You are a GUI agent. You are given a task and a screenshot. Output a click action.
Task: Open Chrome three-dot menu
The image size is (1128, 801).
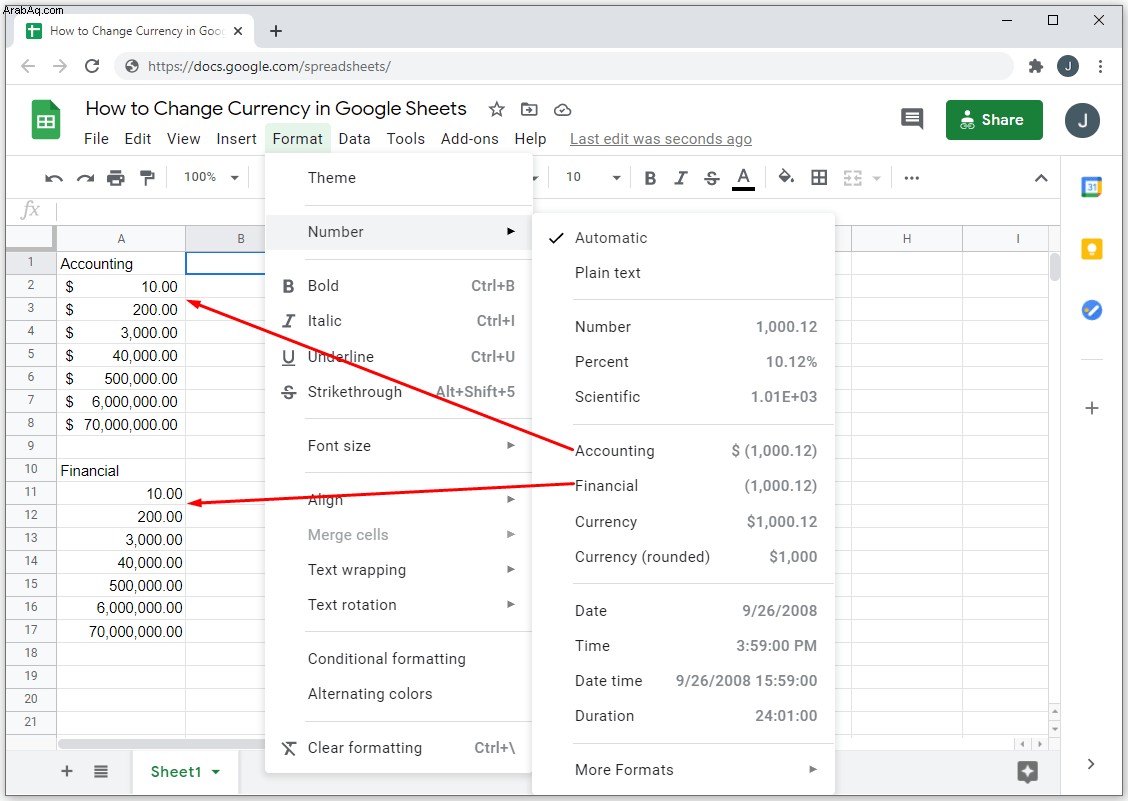[1100, 66]
